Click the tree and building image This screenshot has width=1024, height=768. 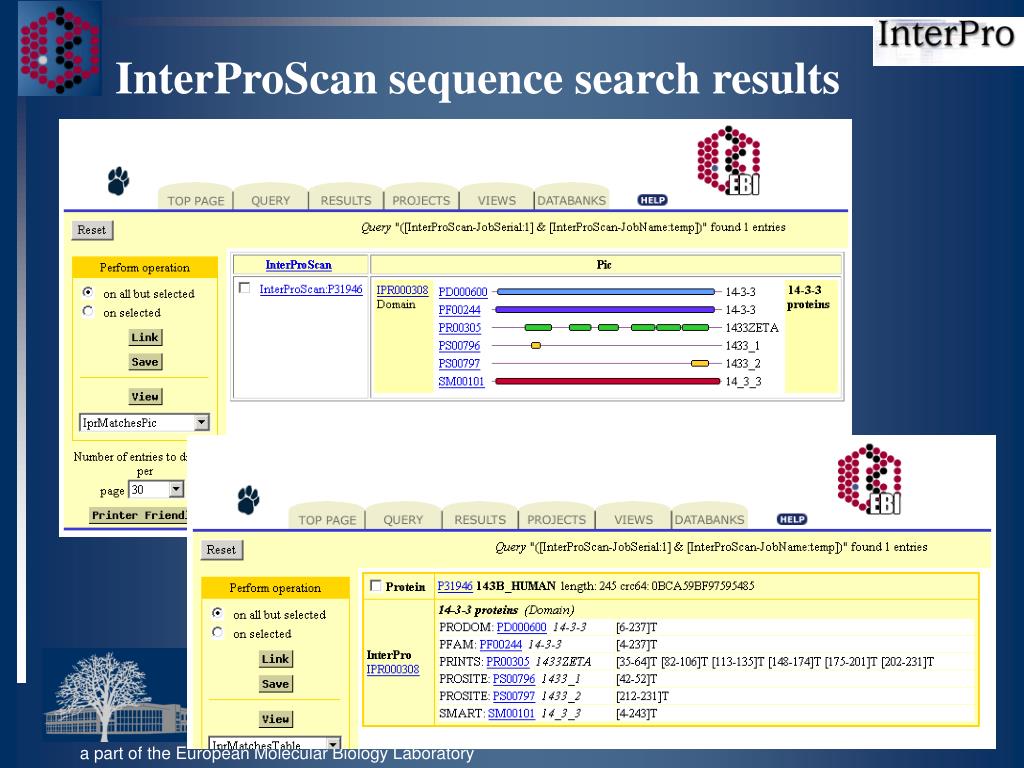click(114, 696)
